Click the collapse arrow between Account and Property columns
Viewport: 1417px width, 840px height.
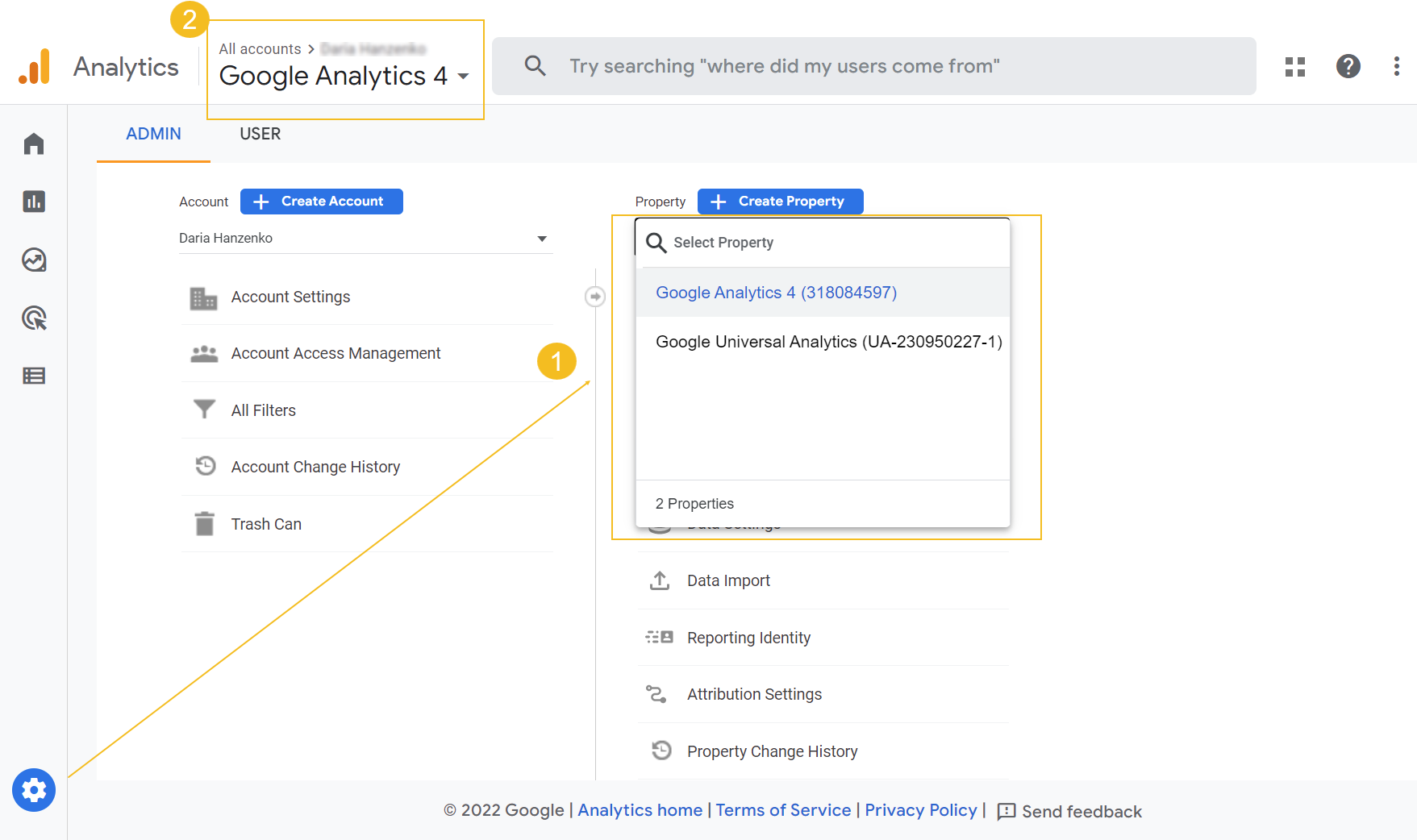click(x=595, y=297)
